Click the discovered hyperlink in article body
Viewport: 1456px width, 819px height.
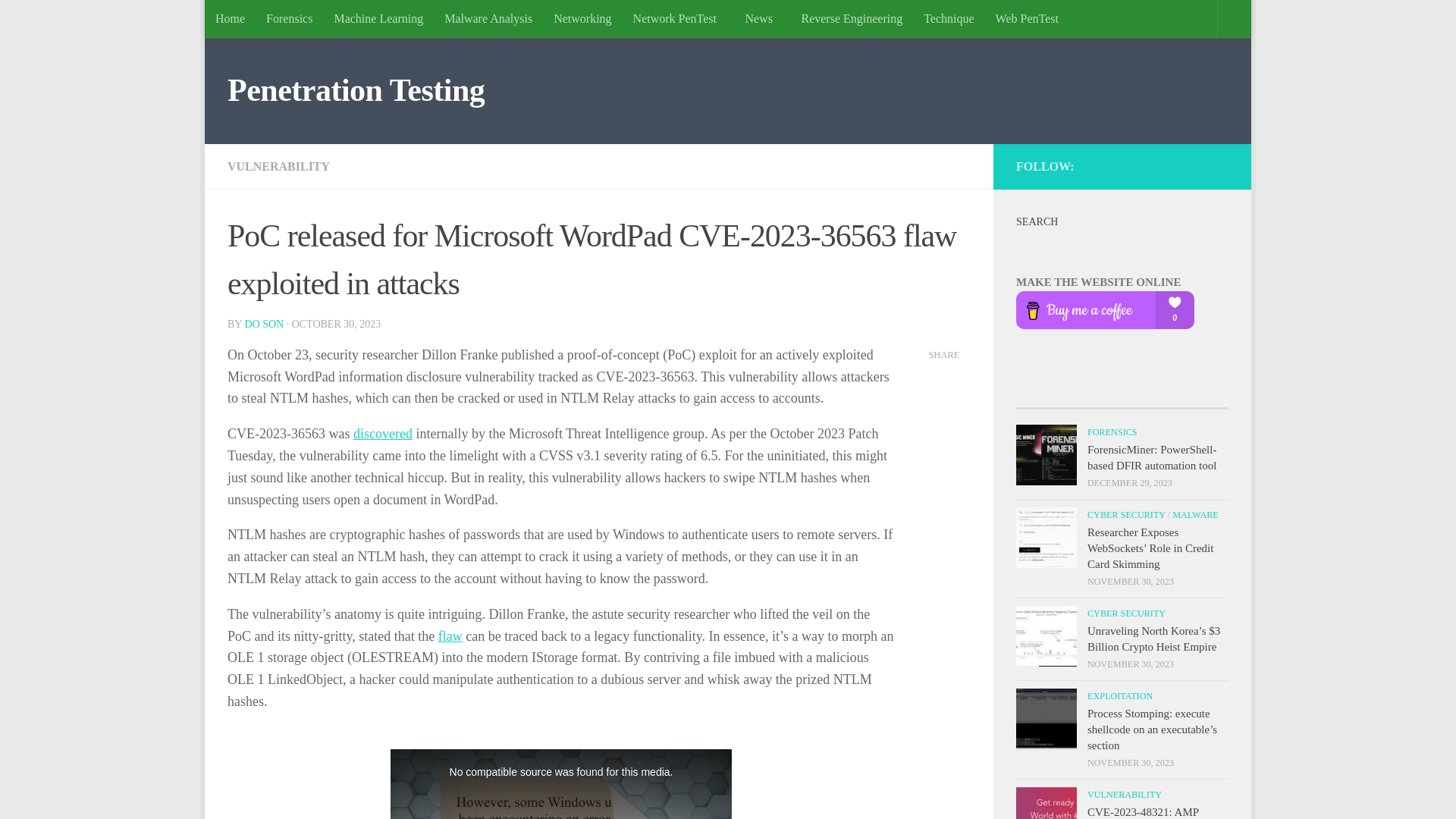click(383, 433)
